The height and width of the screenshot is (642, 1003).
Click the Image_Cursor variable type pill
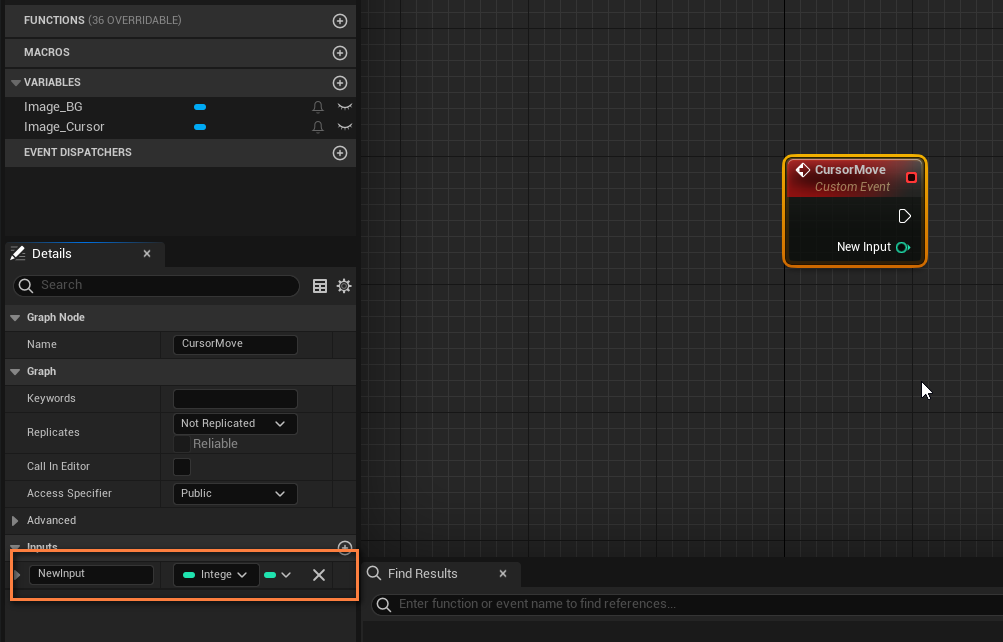coord(200,127)
